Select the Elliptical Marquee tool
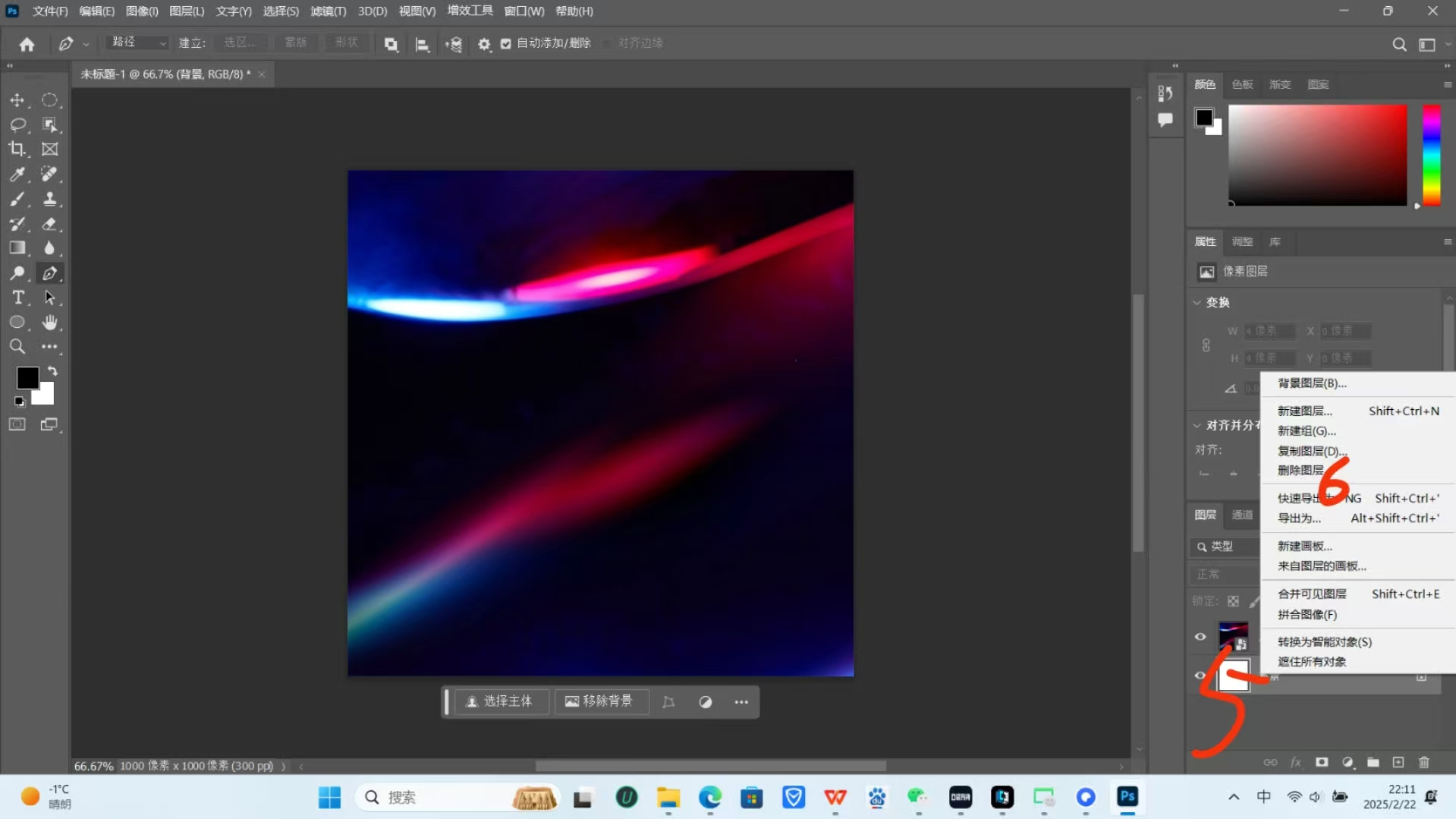1456x819 pixels. click(49, 100)
